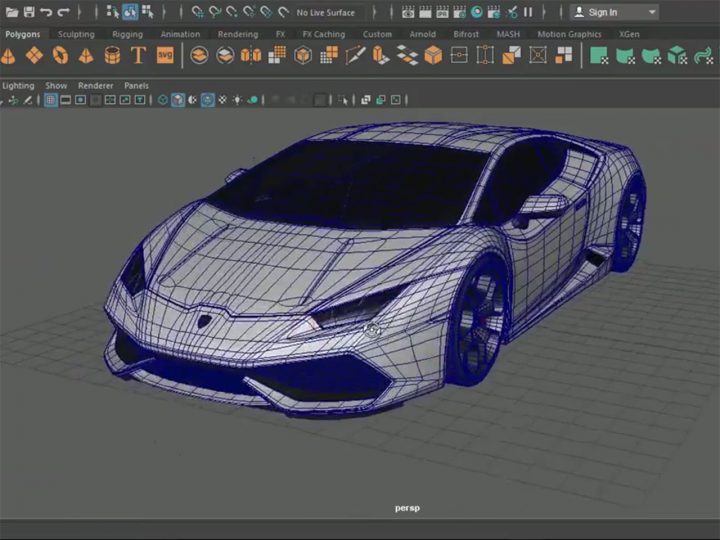Open the Lighting panel menu
720x540 pixels.
click(x=18, y=86)
